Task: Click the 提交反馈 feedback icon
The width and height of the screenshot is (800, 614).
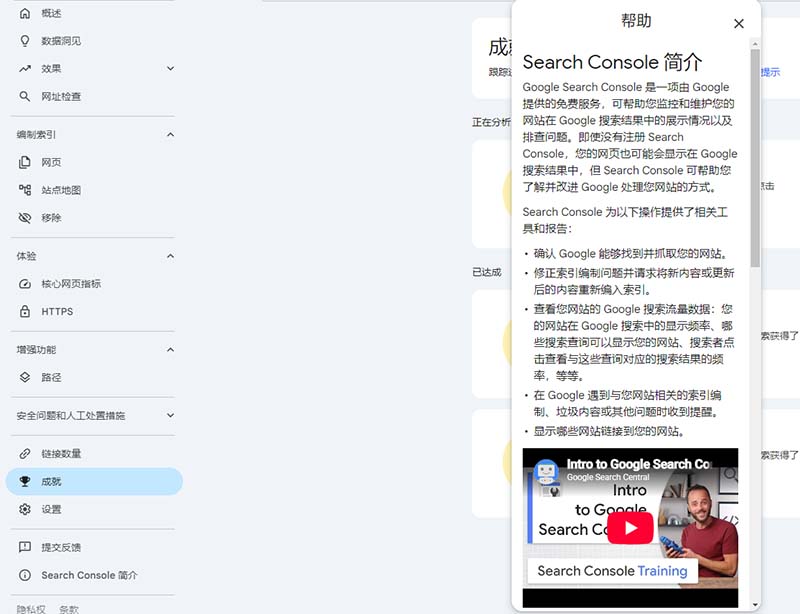Action: click(x=24, y=547)
